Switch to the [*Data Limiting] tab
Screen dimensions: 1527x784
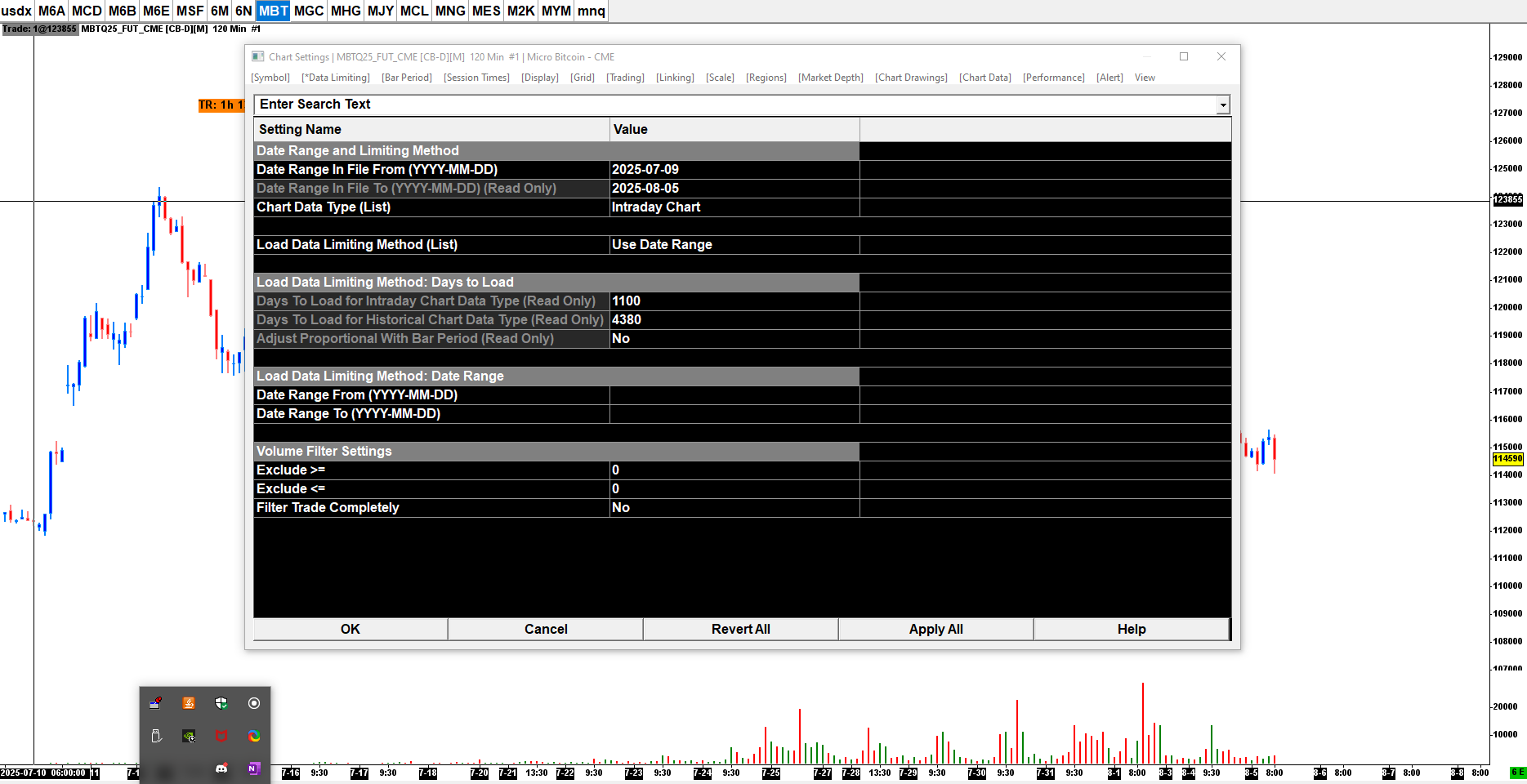(x=336, y=78)
